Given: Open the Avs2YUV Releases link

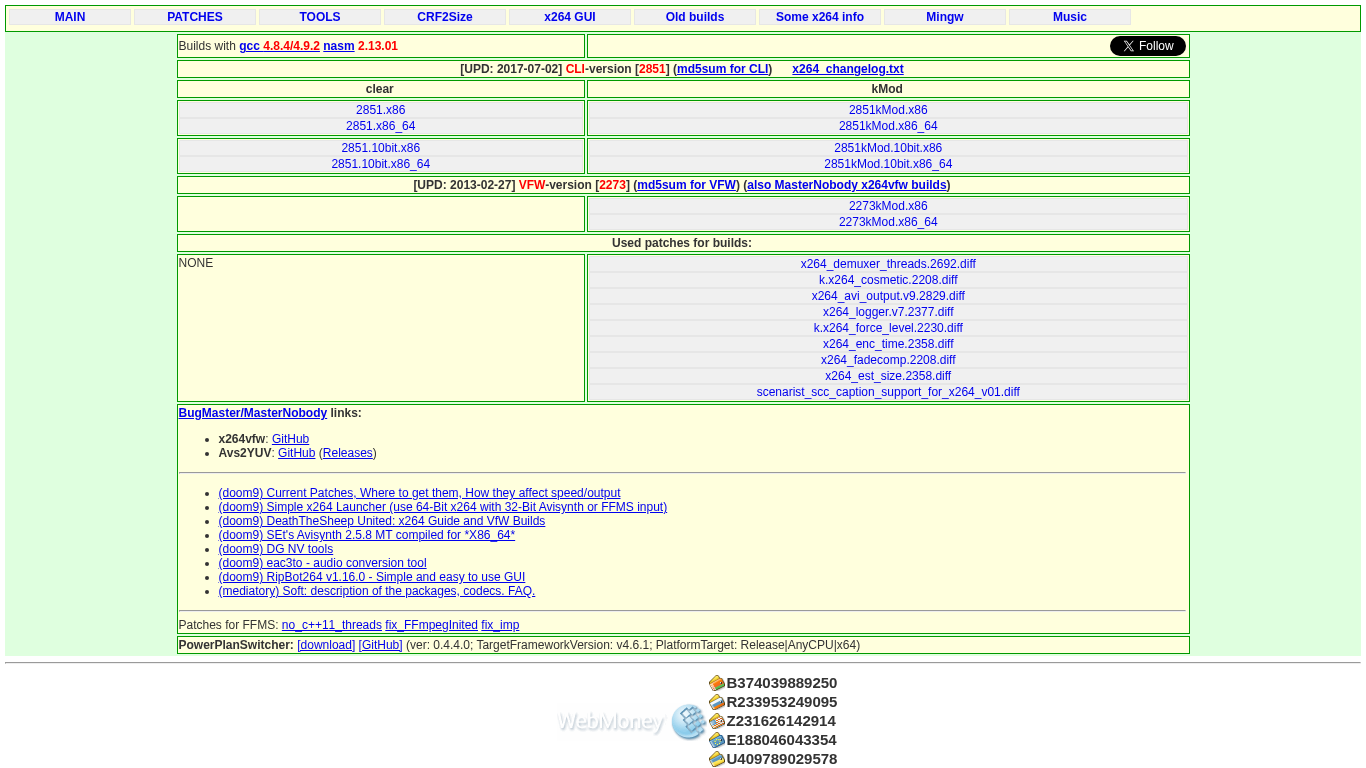Looking at the screenshot, I should pos(347,453).
